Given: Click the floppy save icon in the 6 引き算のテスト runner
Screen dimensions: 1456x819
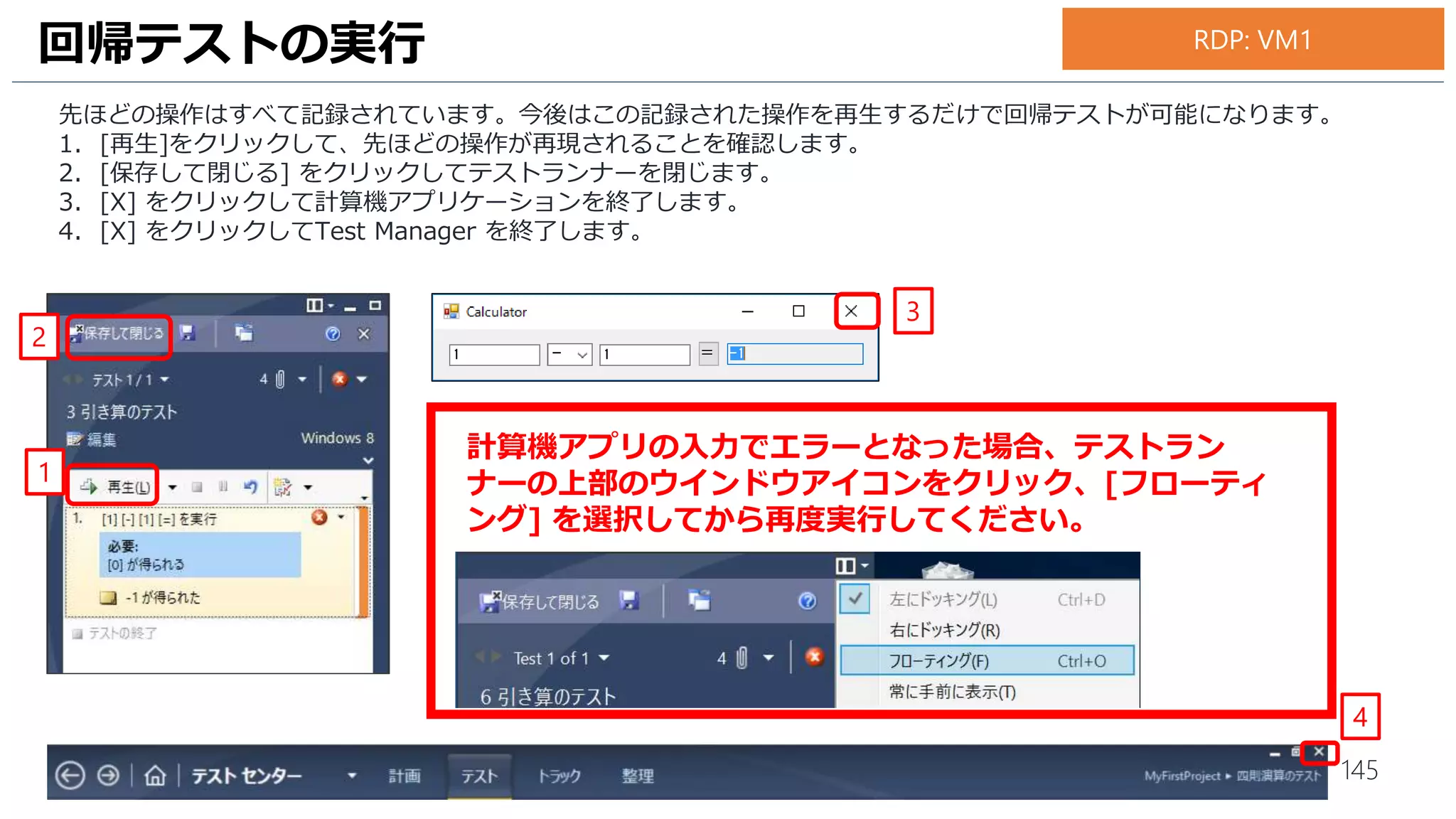Looking at the screenshot, I should coord(628,601).
